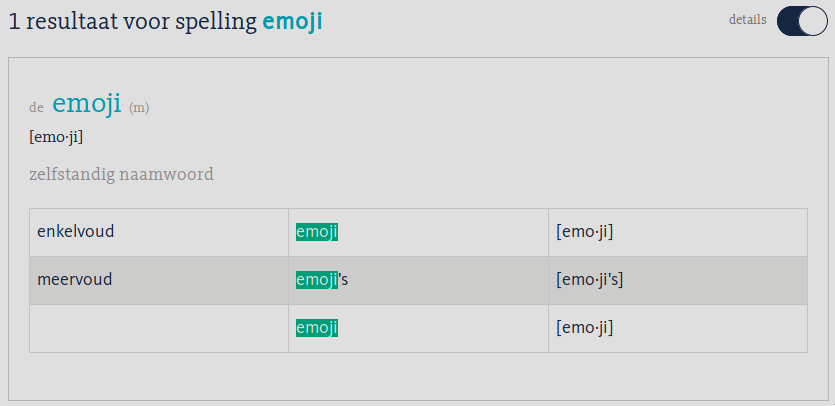835x406 pixels.
Task: Click the plural form 'emoji's'
Action: [x=322, y=280]
